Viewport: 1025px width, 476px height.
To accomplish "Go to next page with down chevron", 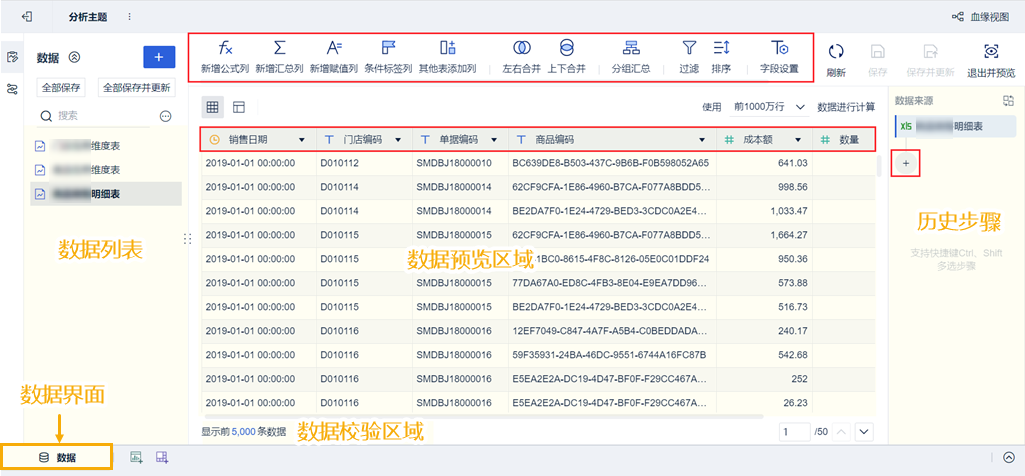I will pos(865,432).
